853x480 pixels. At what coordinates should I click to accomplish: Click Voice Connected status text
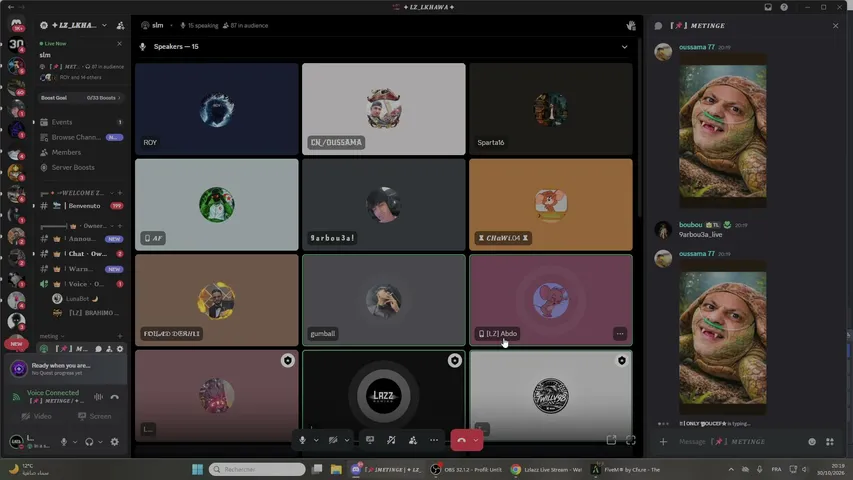click(x=53, y=393)
